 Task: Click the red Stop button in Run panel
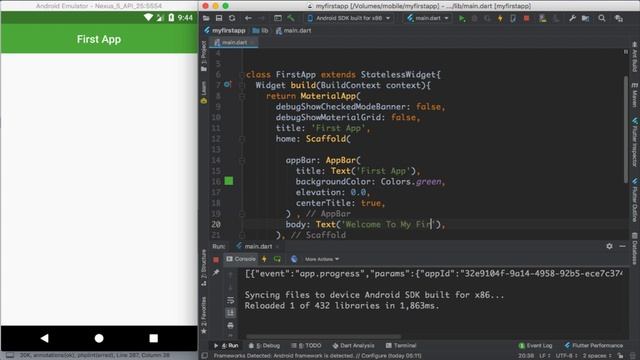coord(216,260)
